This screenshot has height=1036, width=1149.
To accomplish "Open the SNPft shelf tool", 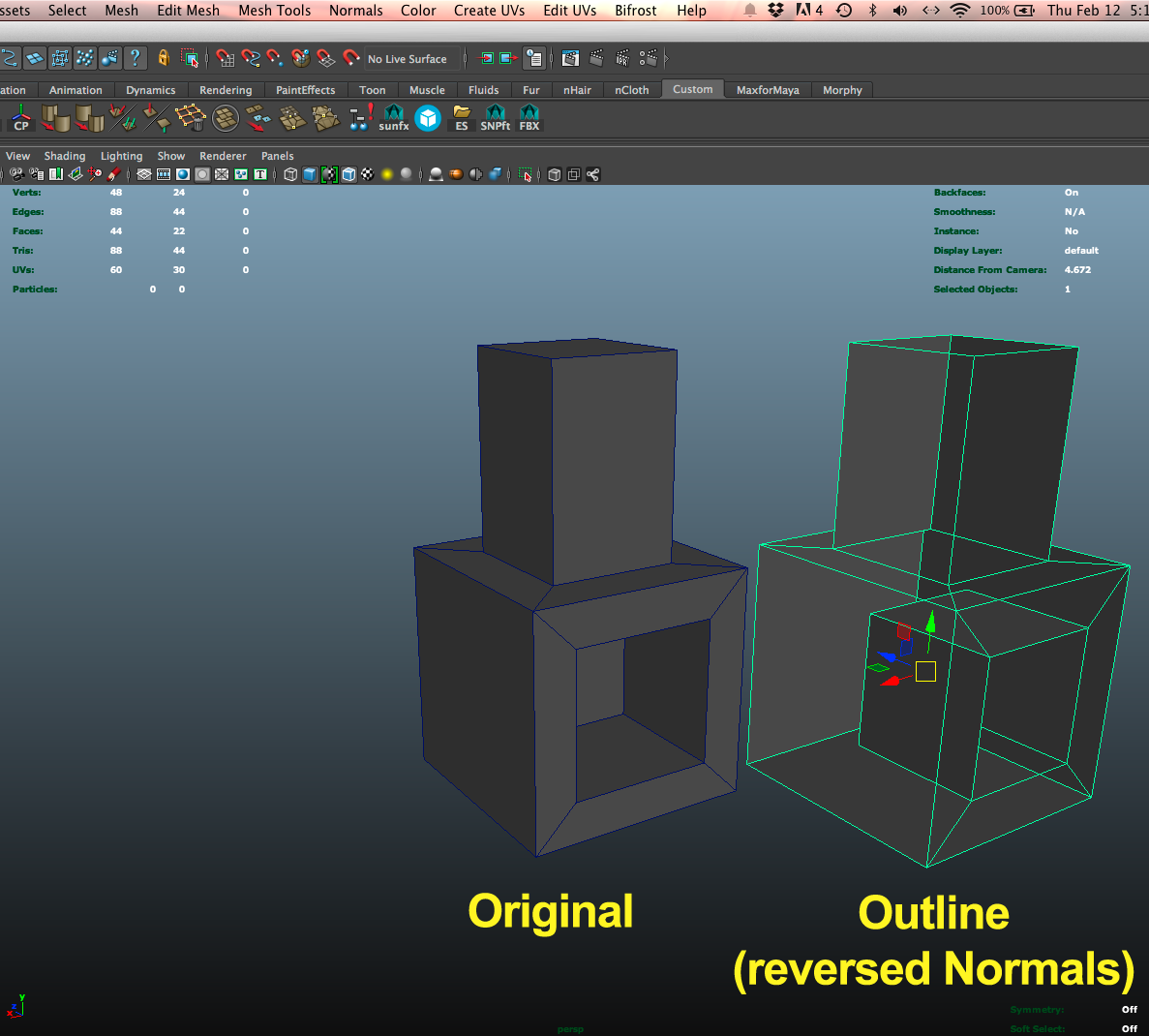I will click(x=495, y=118).
